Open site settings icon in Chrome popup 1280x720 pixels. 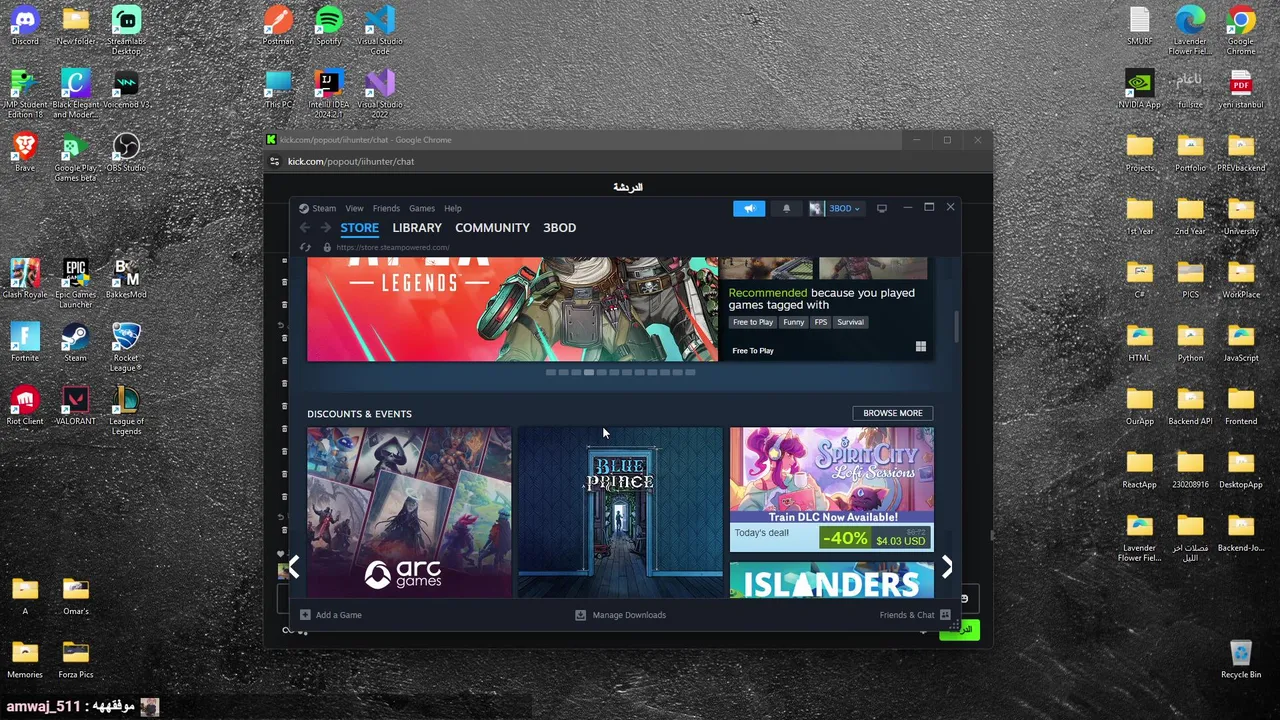click(274, 162)
